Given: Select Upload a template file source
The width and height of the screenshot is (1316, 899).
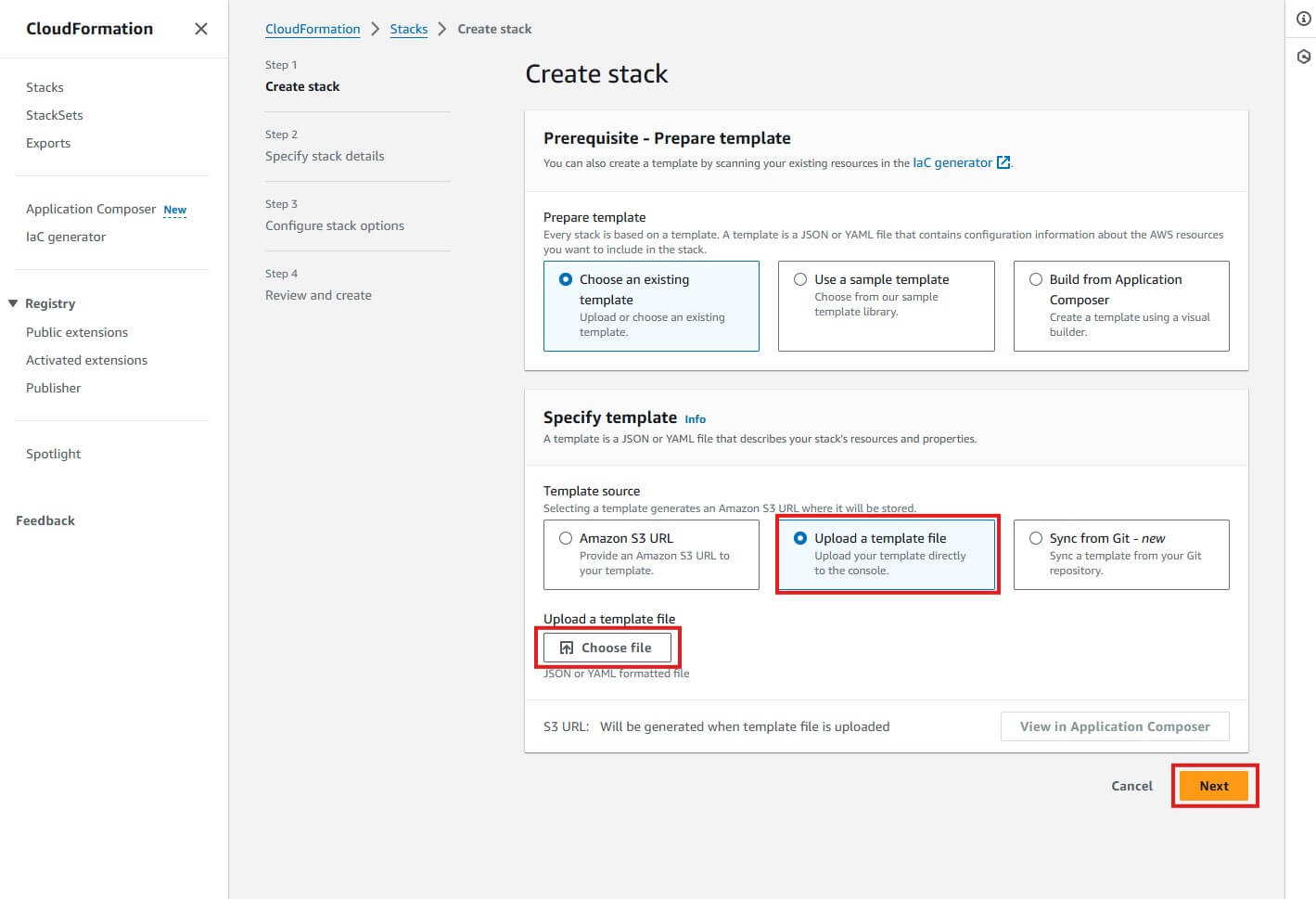Looking at the screenshot, I should pyautogui.click(x=886, y=555).
